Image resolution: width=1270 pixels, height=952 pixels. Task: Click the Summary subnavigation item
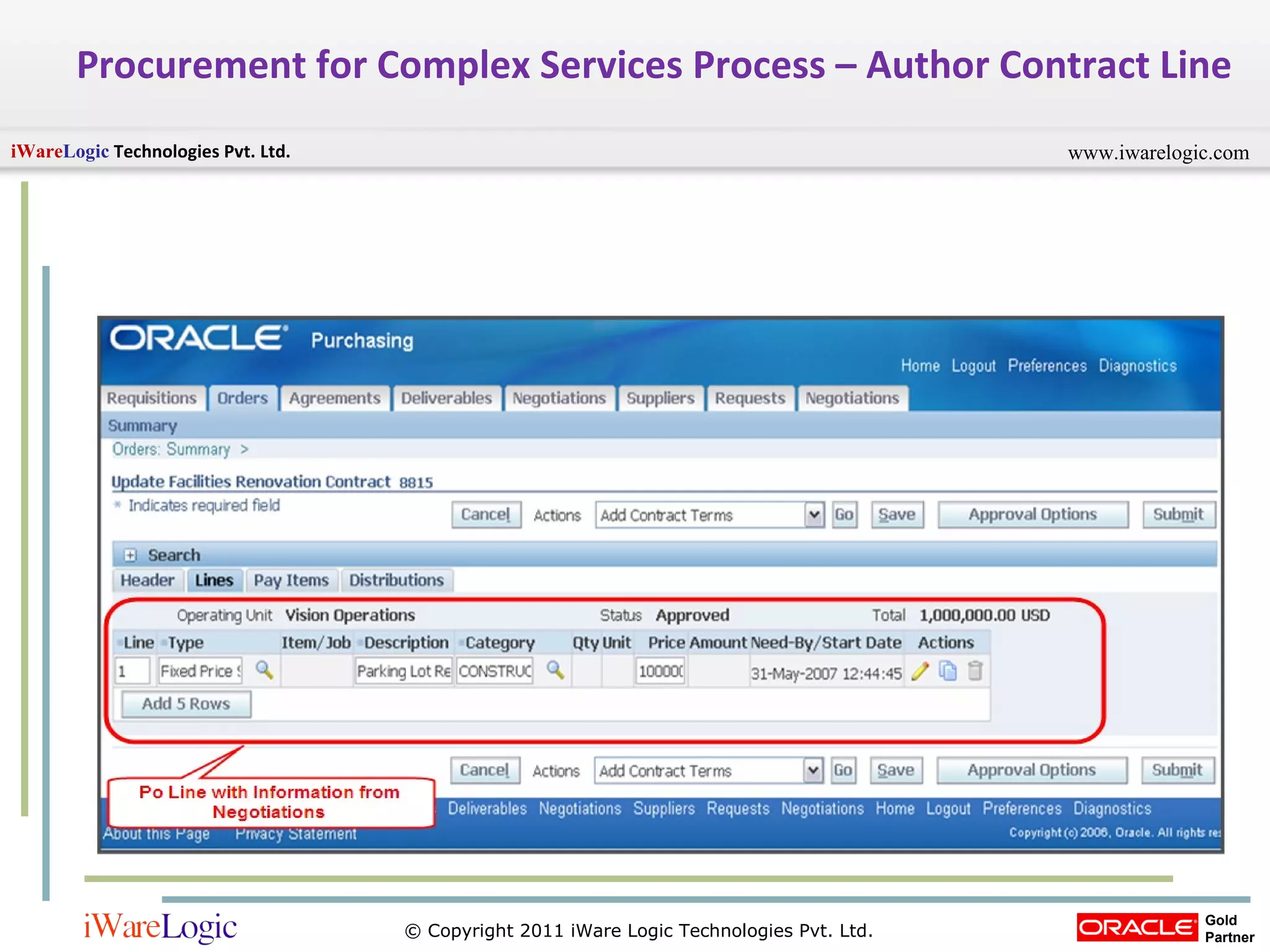point(143,426)
